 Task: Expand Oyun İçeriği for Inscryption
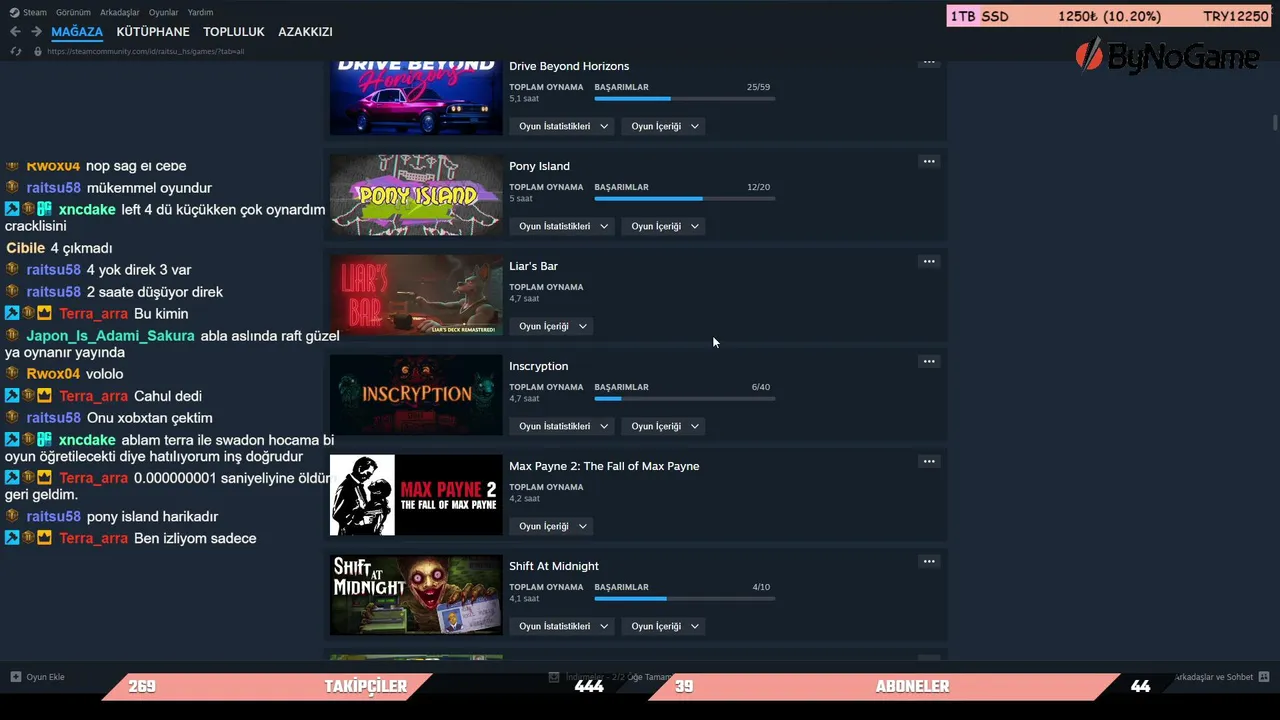(x=665, y=426)
